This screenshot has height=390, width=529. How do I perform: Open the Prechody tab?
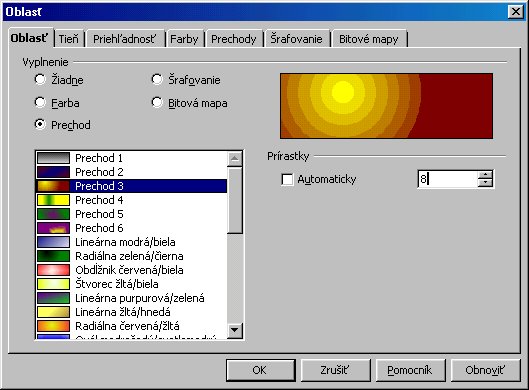tap(233, 39)
